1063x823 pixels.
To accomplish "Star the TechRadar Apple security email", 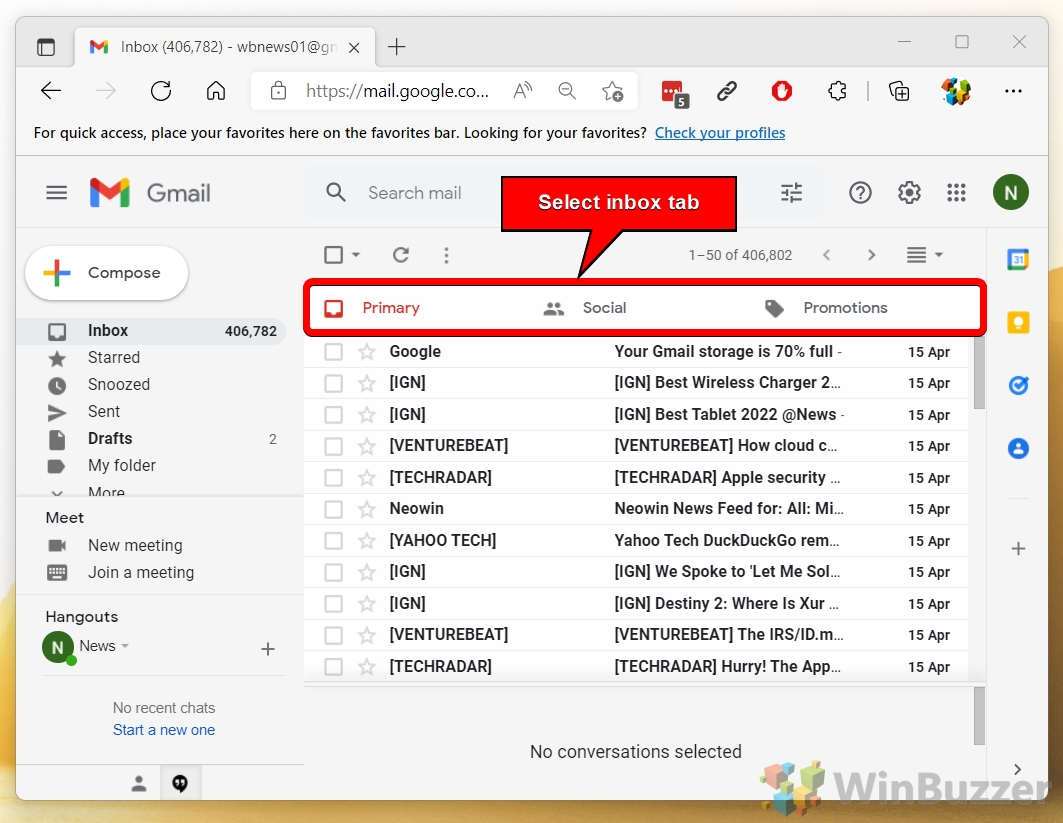I will [367, 477].
